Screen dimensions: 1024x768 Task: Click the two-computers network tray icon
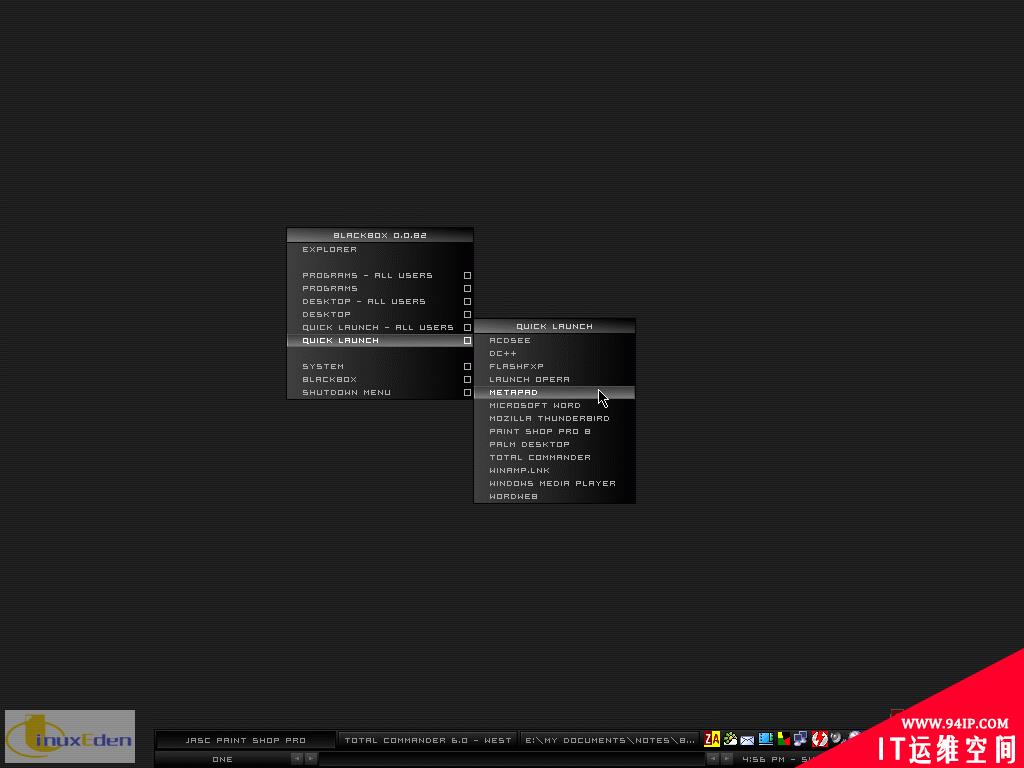[x=801, y=739]
